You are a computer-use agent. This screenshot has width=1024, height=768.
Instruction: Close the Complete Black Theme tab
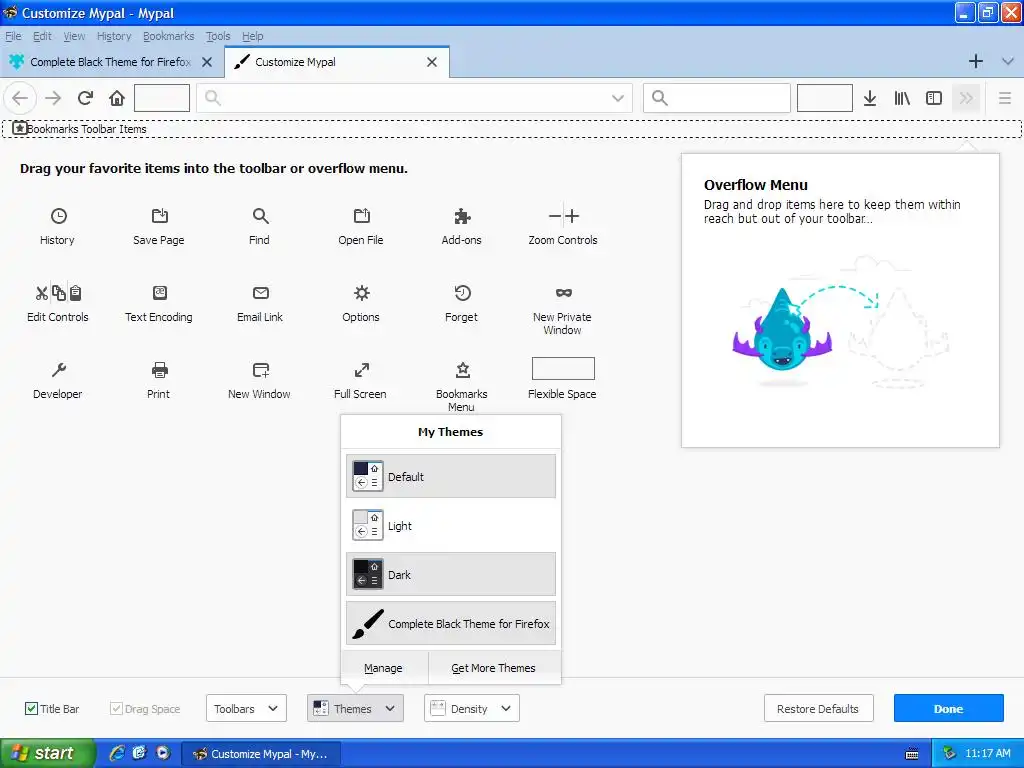(206, 62)
